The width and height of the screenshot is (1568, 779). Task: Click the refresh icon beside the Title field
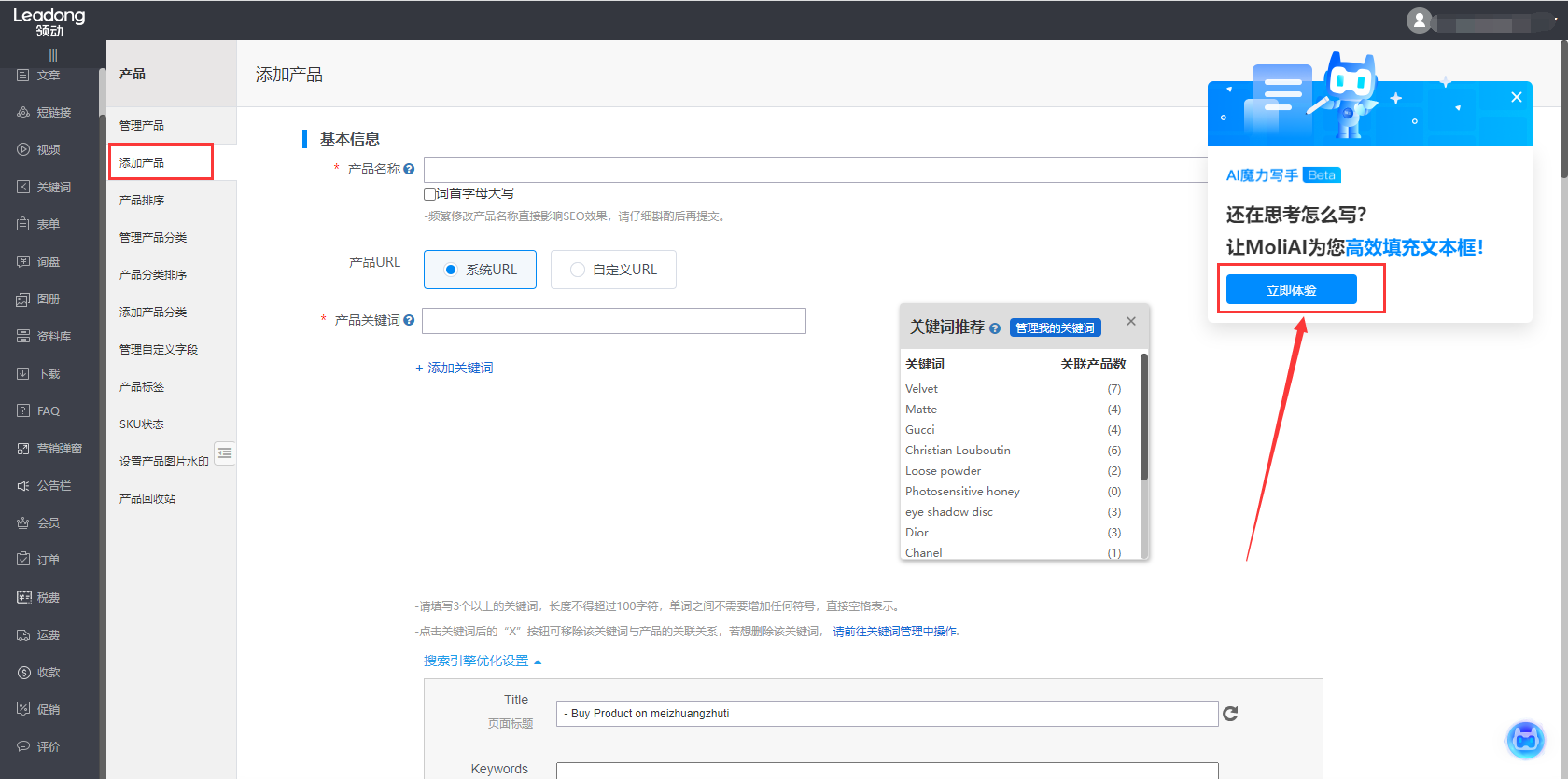1230,714
